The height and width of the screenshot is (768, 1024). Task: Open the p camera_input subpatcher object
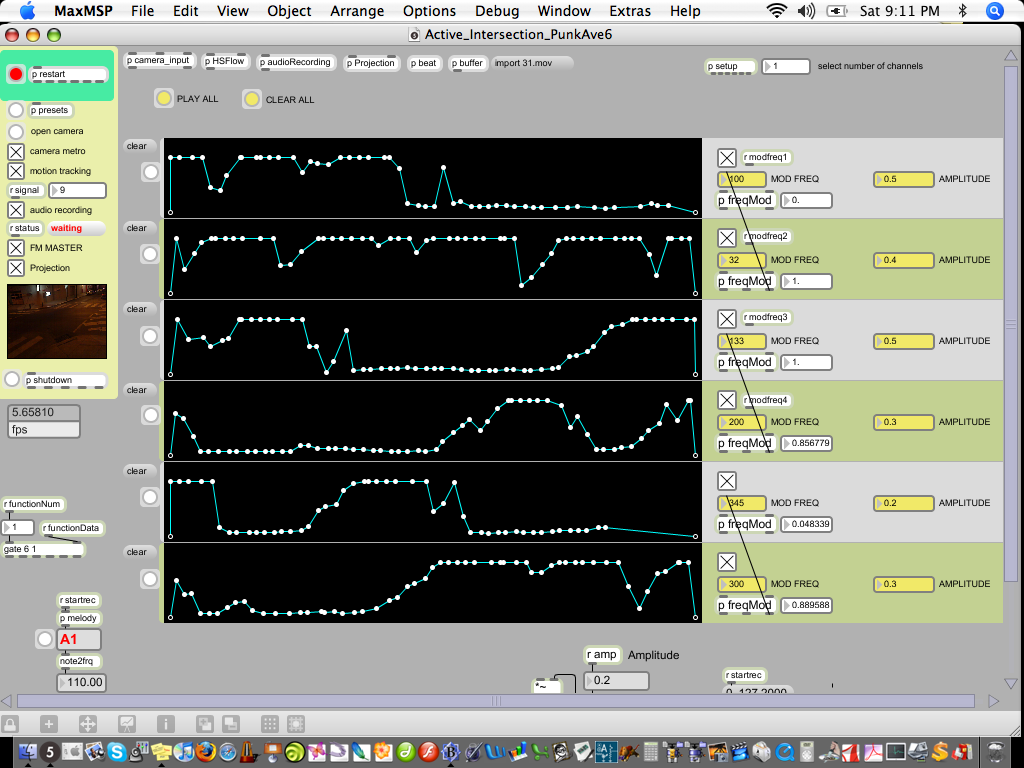tap(159, 61)
